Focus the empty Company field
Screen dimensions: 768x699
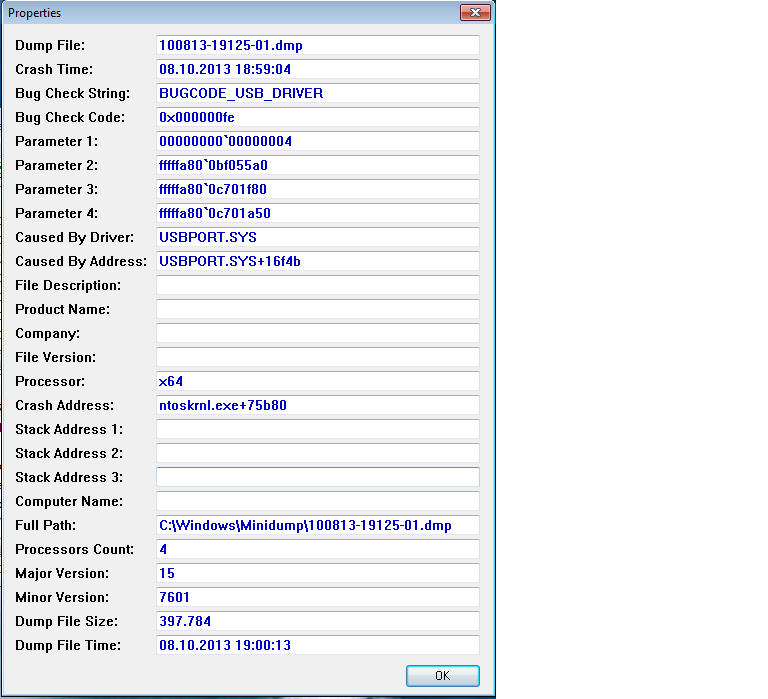click(318, 333)
